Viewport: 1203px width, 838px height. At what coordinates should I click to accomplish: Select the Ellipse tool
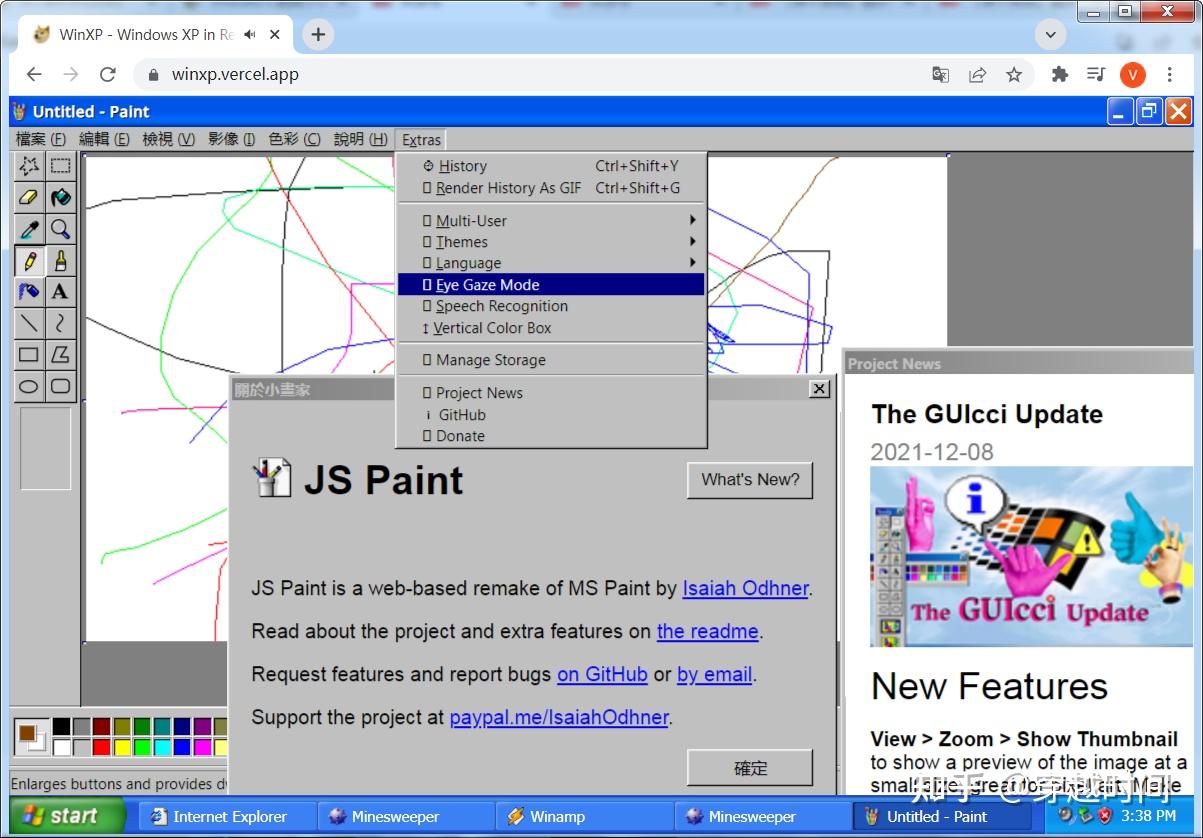pos(29,386)
